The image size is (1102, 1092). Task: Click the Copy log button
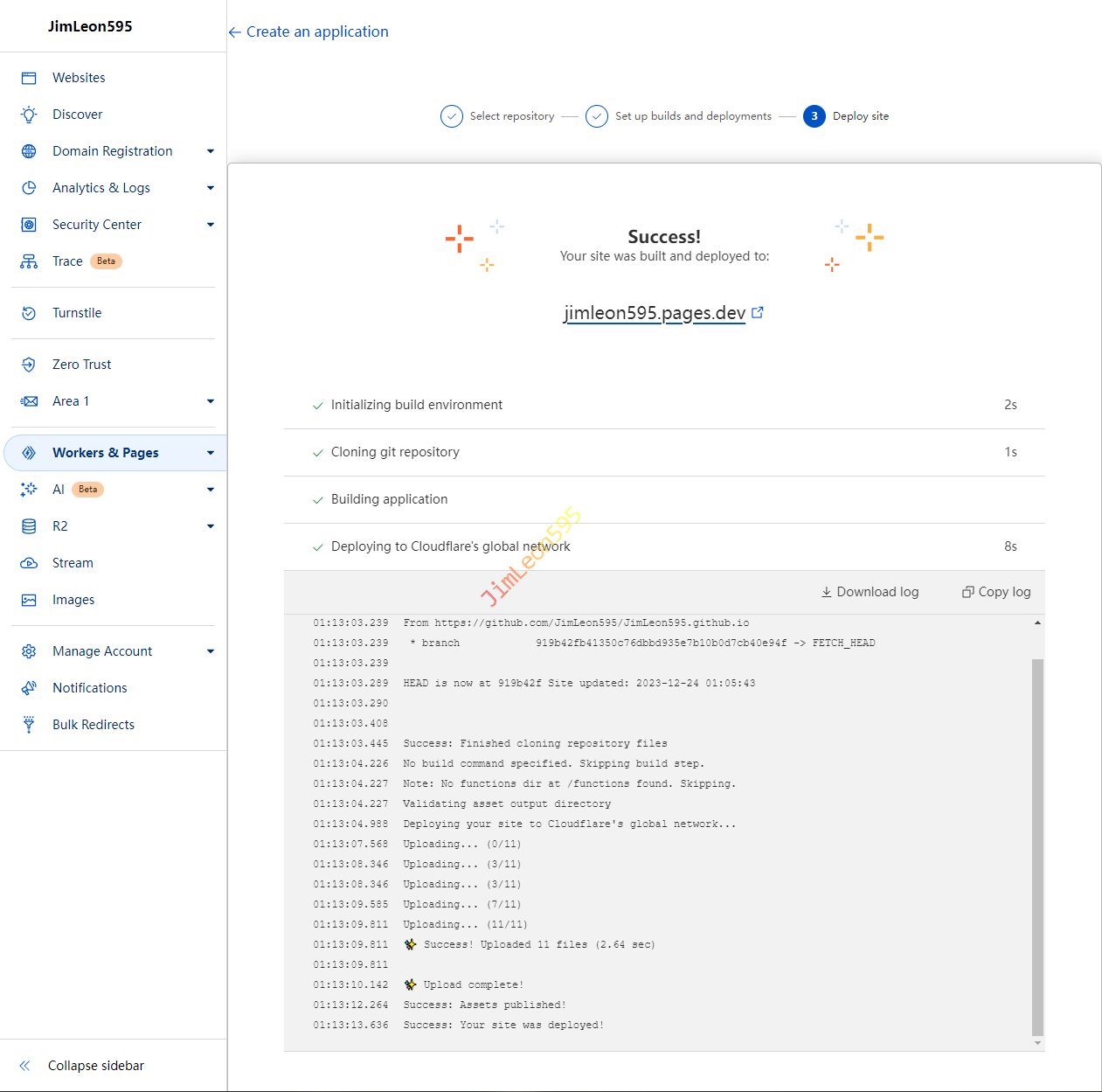point(996,592)
